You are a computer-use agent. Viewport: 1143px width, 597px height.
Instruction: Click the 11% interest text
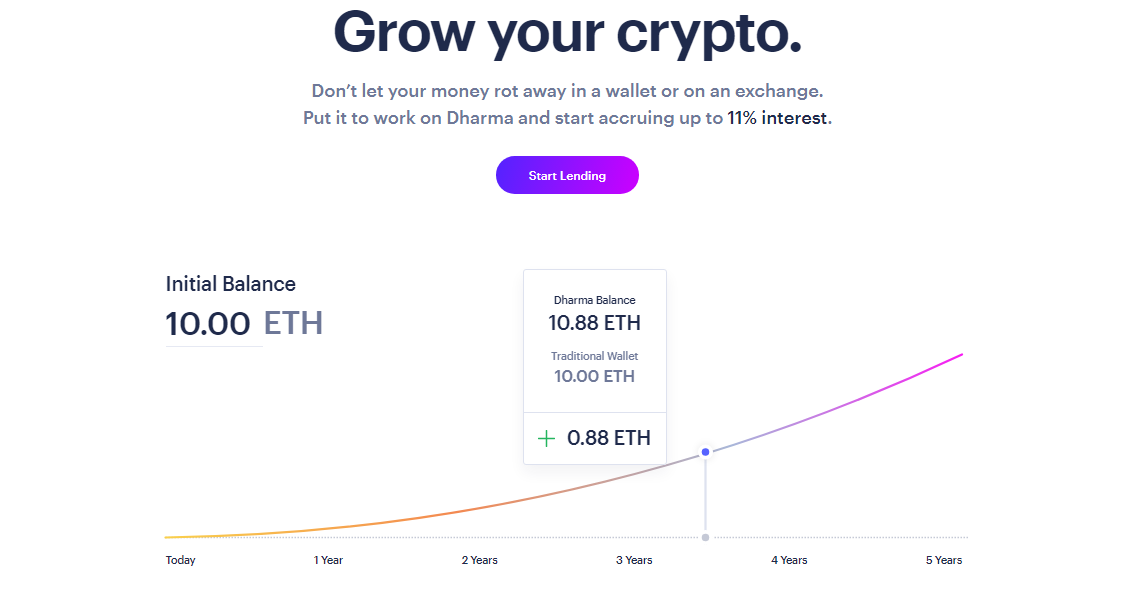[778, 118]
